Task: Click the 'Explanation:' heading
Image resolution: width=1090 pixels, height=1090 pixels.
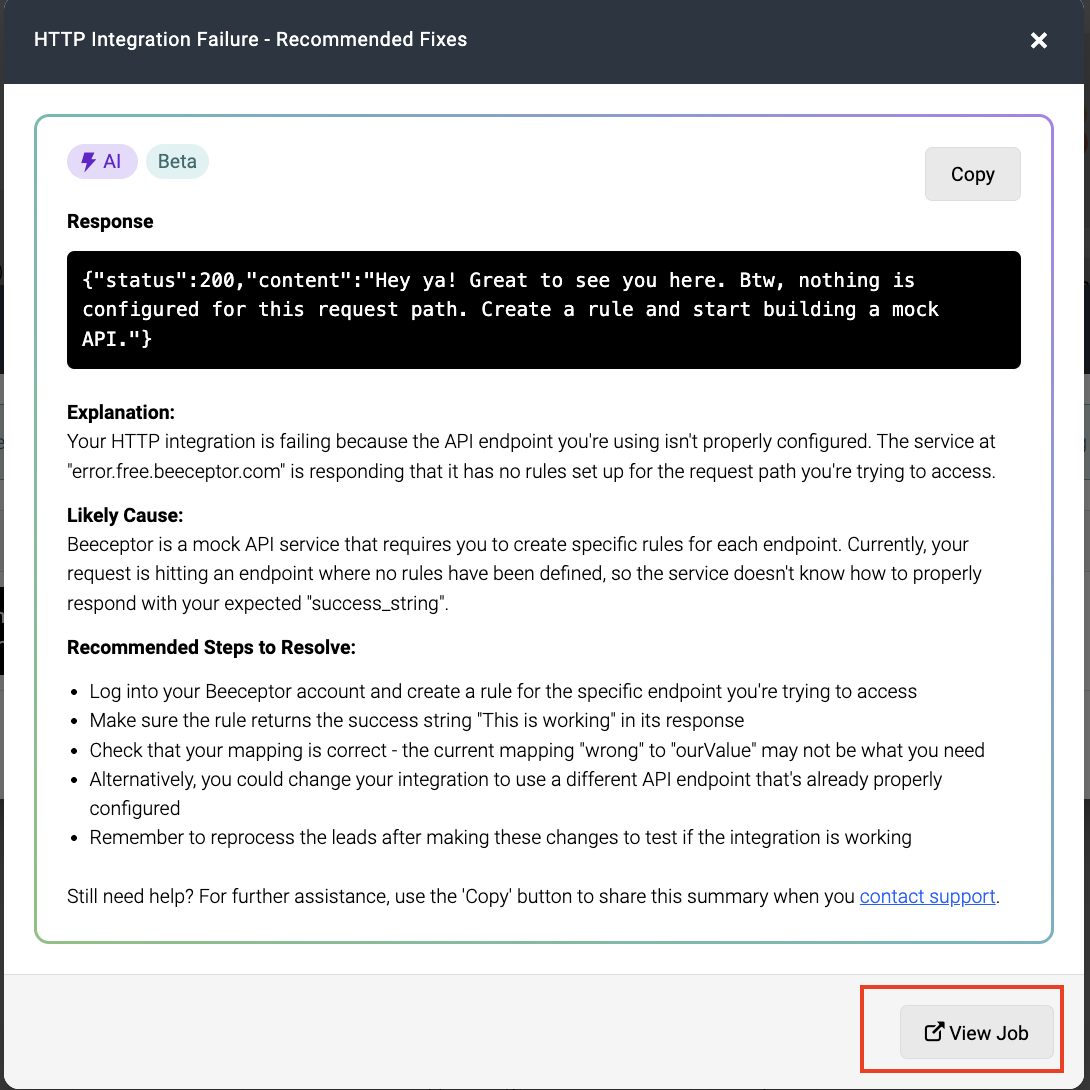Action: coord(120,412)
